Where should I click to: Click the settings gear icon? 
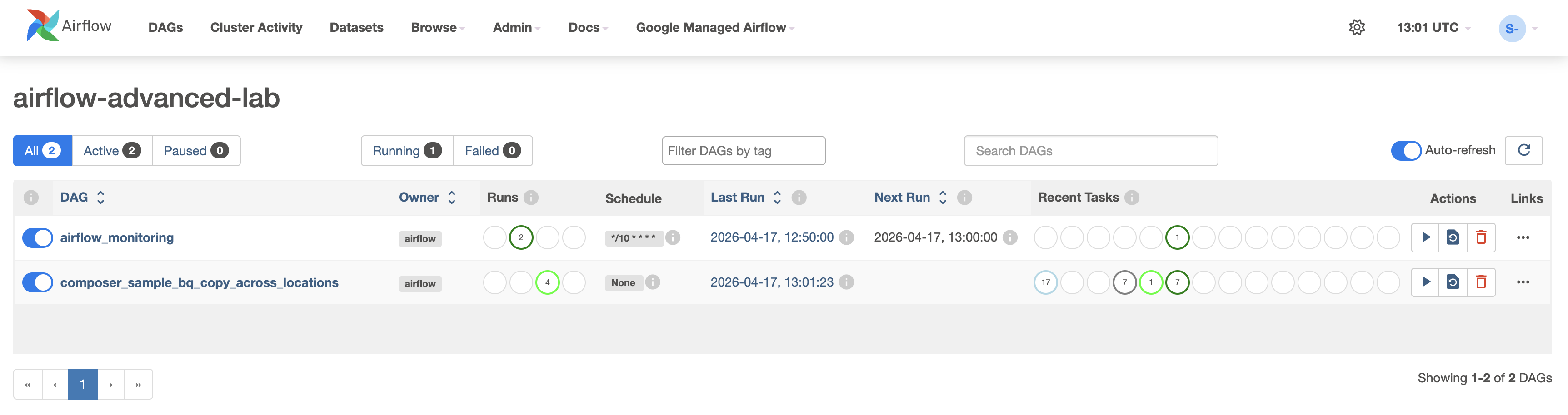[1357, 27]
